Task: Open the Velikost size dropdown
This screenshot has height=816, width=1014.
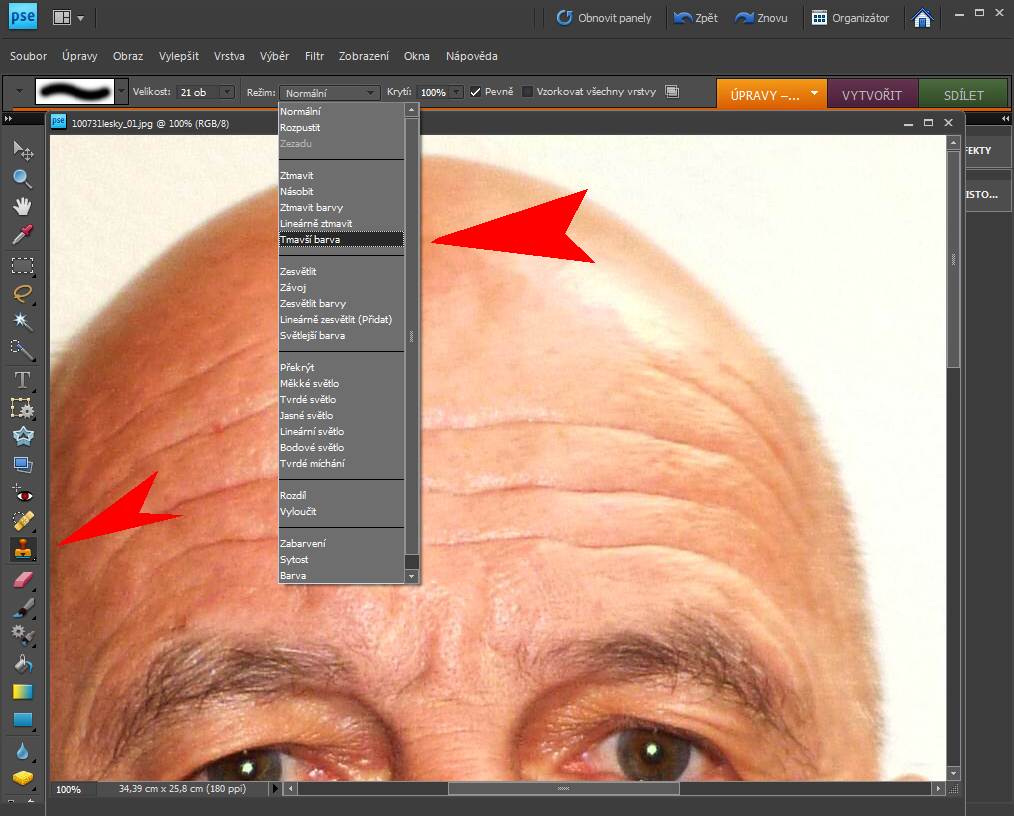Action: pos(227,92)
